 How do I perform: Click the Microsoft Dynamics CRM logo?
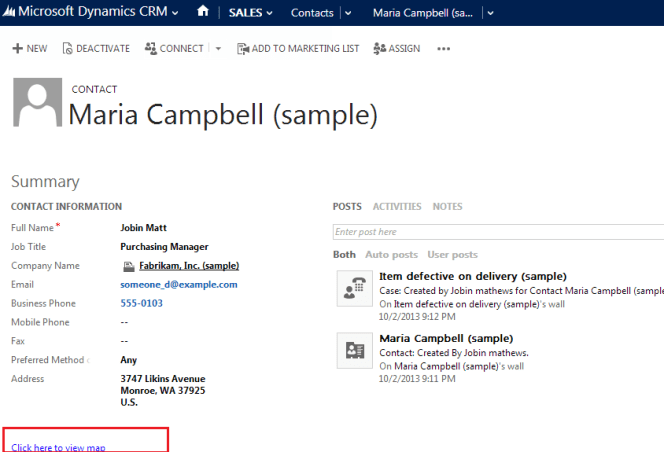pos(86,11)
